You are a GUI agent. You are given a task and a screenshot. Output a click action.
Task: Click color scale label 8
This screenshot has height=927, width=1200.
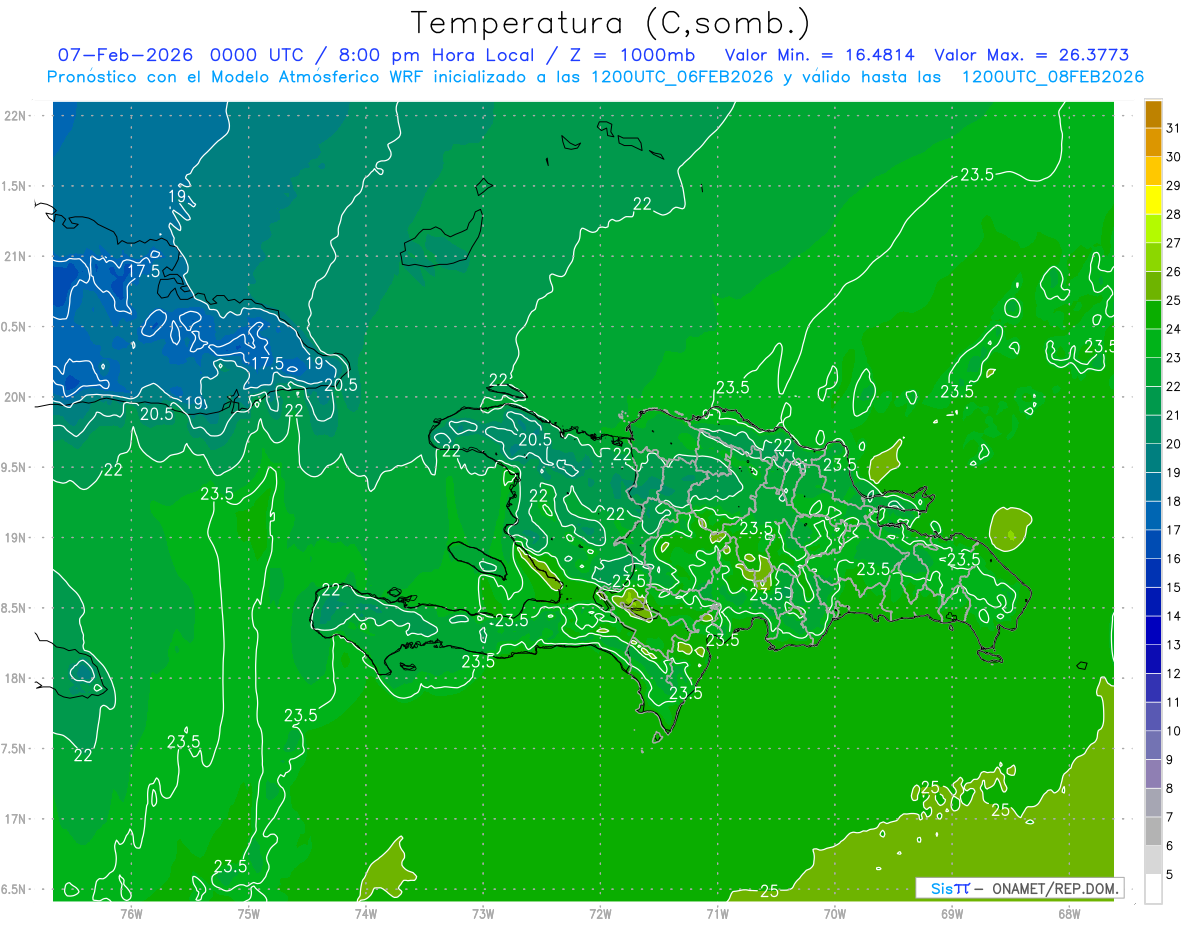point(1169,789)
